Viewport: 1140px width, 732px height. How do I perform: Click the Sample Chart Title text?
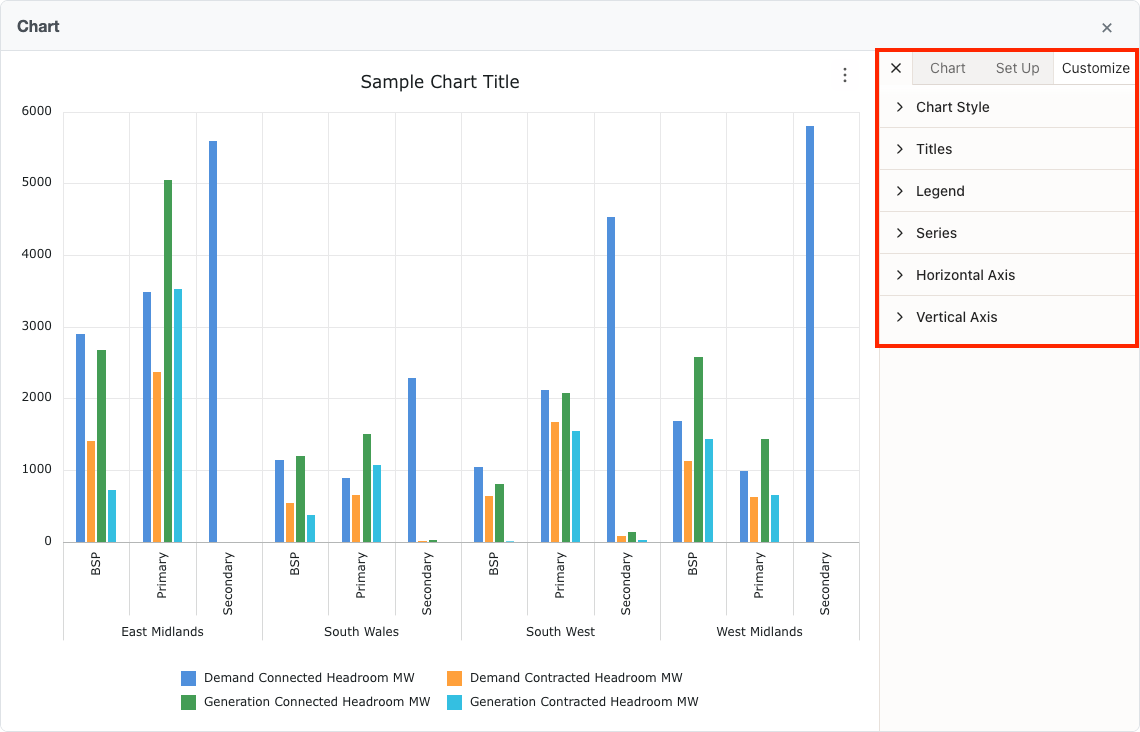point(440,82)
